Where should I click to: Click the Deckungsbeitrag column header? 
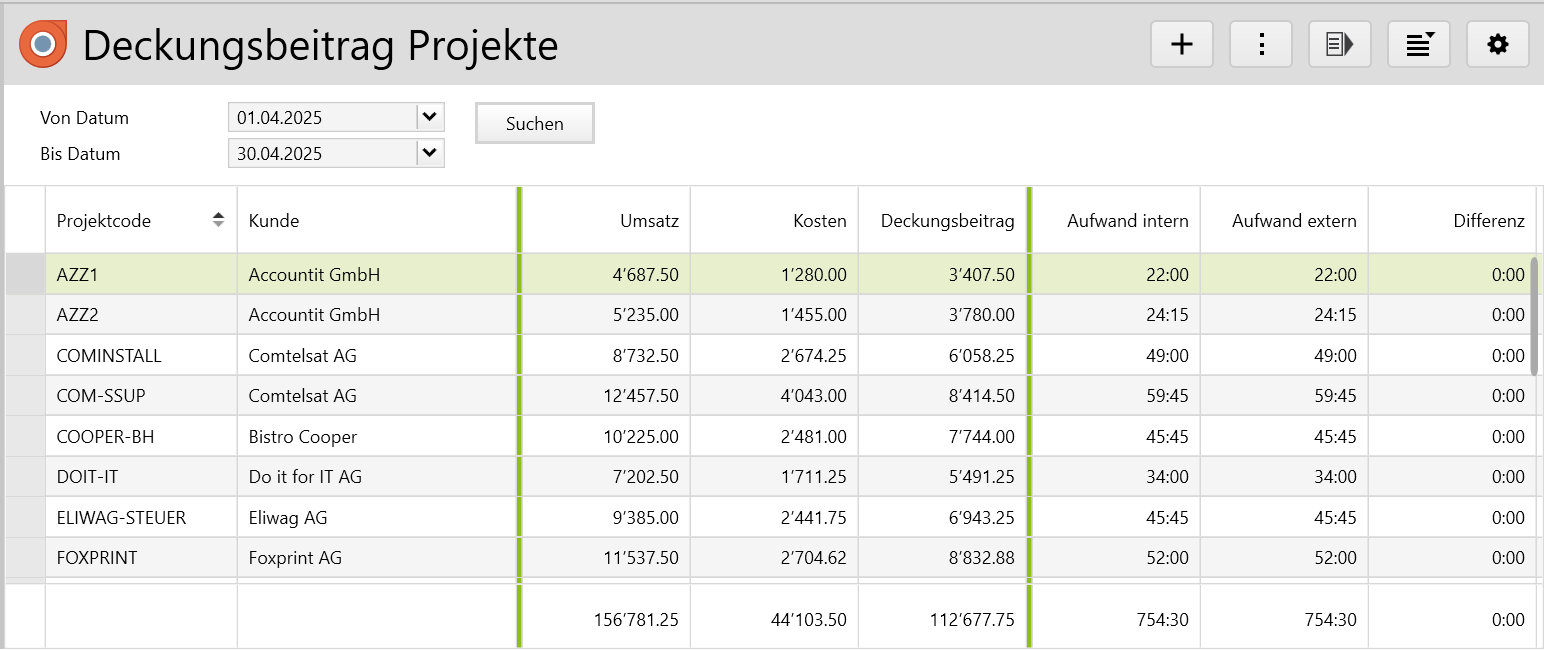click(947, 221)
